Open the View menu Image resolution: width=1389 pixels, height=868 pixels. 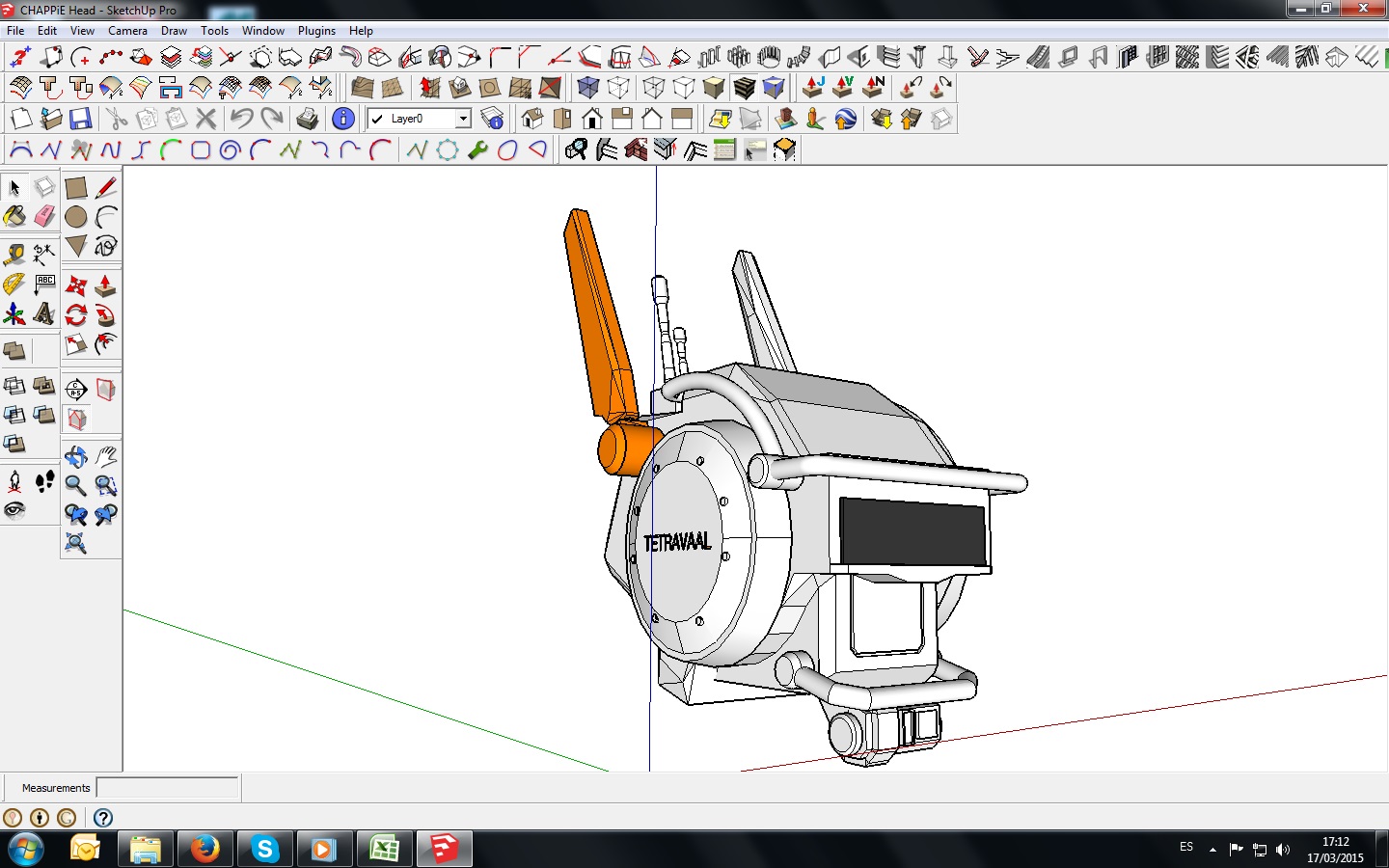[82, 31]
